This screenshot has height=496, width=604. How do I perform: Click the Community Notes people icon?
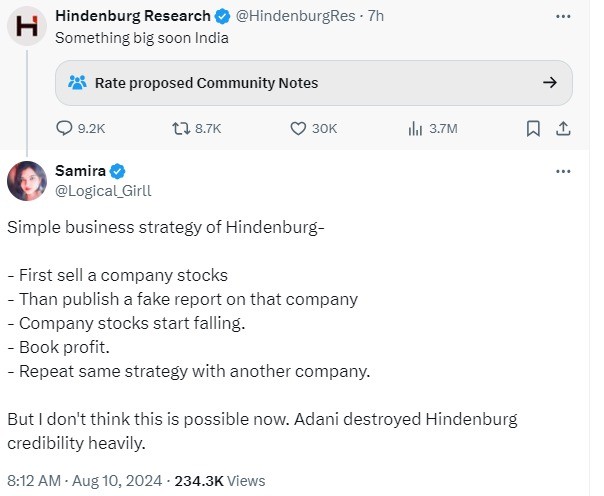point(77,83)
